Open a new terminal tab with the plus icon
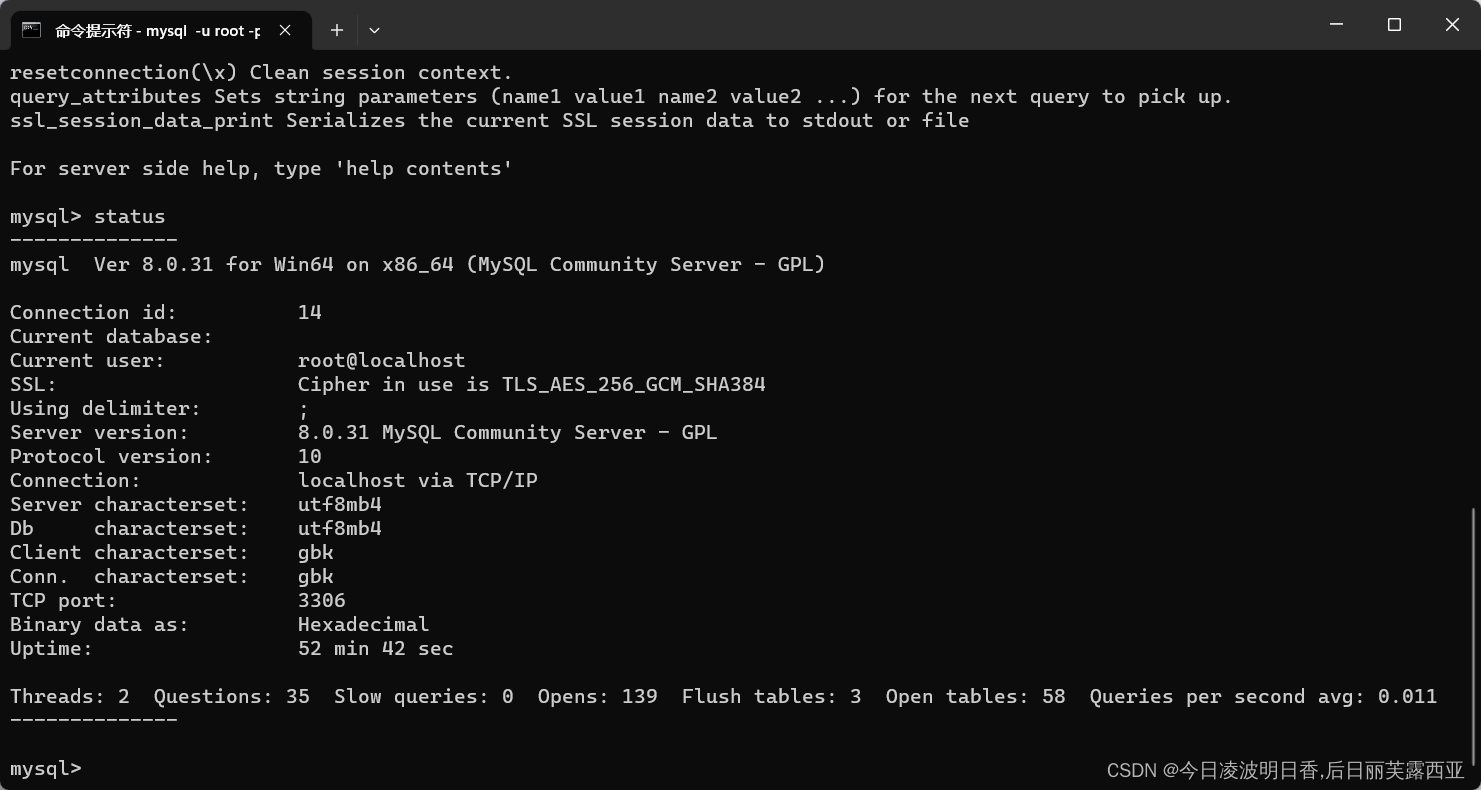1481x790 pixels. click(336, 30)
